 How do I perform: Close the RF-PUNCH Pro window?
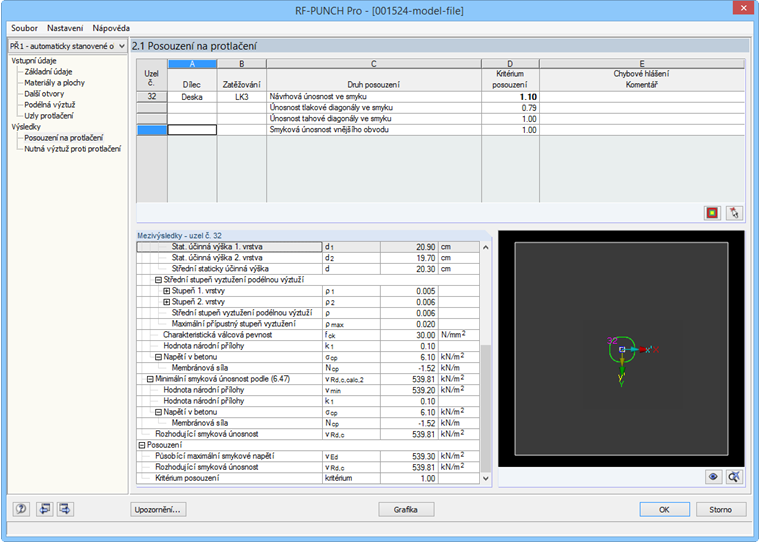point(744,8)
